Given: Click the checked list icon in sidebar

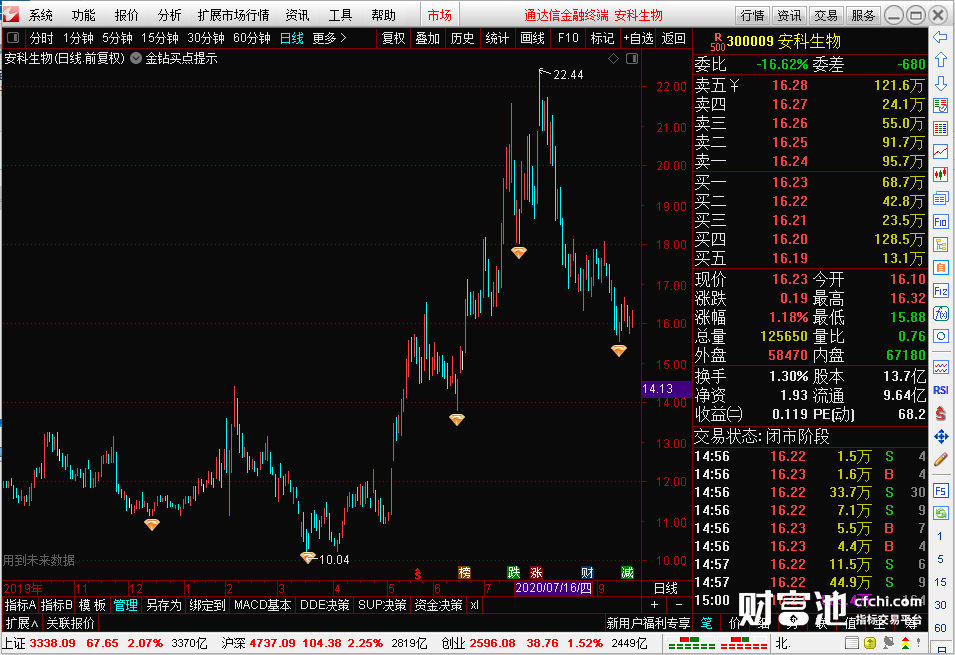Looking at the screenshot, I should 940,105.
